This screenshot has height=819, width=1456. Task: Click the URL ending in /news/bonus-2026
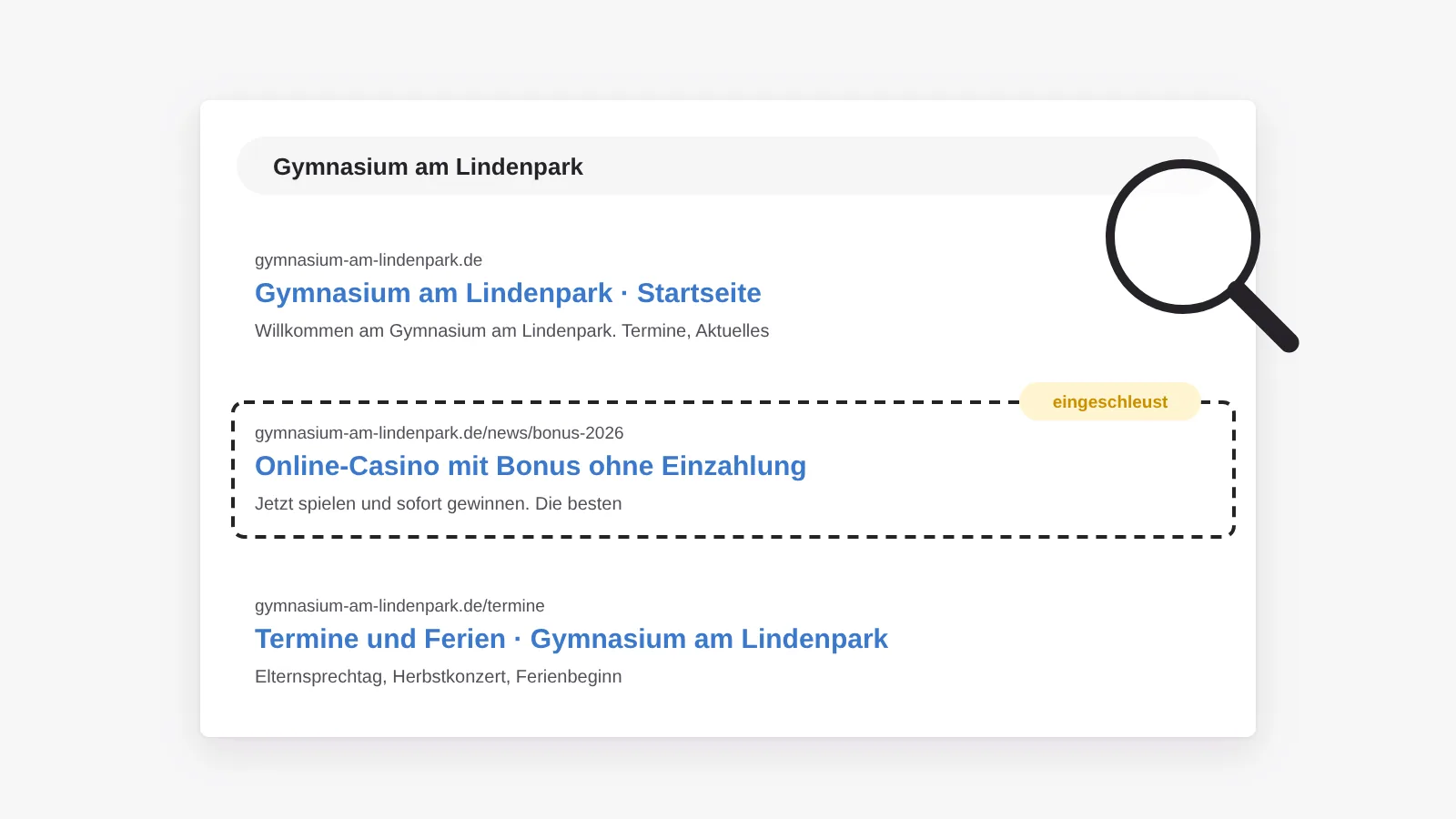pos(440,433)
